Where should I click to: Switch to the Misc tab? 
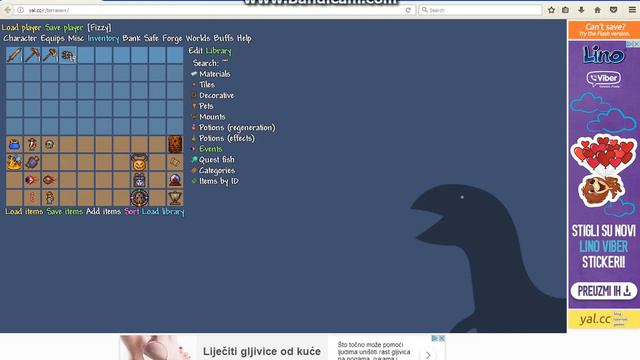(x=76, y=38)
